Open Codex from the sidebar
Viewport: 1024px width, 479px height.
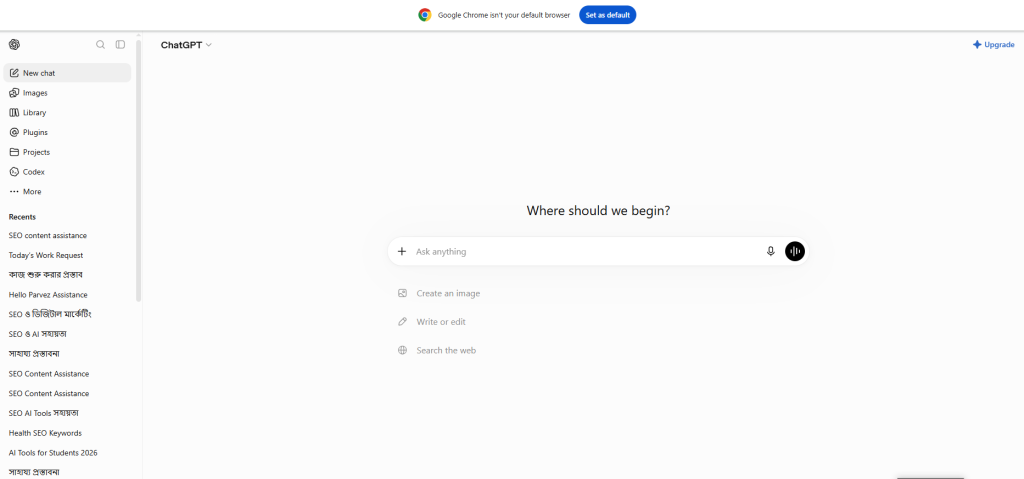[x=67, y=172]
